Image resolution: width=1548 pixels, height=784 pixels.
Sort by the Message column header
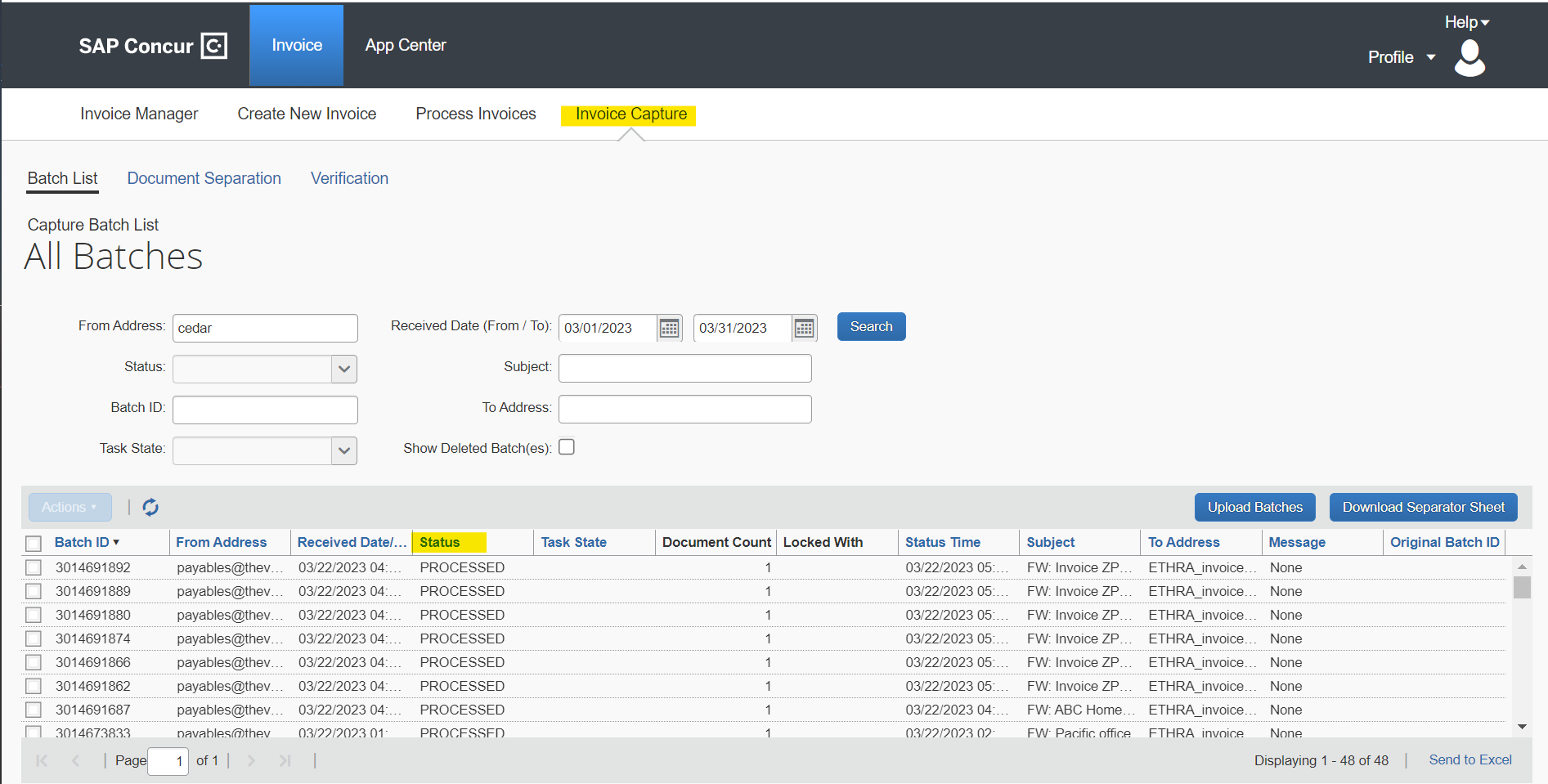click(x=1297, y=543)
